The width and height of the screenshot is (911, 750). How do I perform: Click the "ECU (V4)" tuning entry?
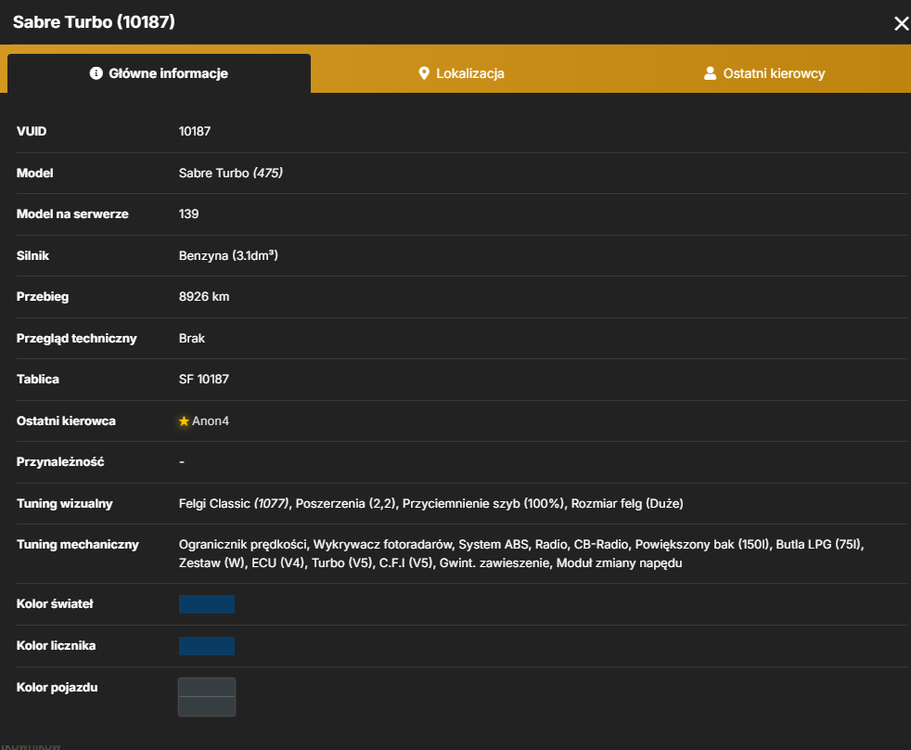[278, 563]
